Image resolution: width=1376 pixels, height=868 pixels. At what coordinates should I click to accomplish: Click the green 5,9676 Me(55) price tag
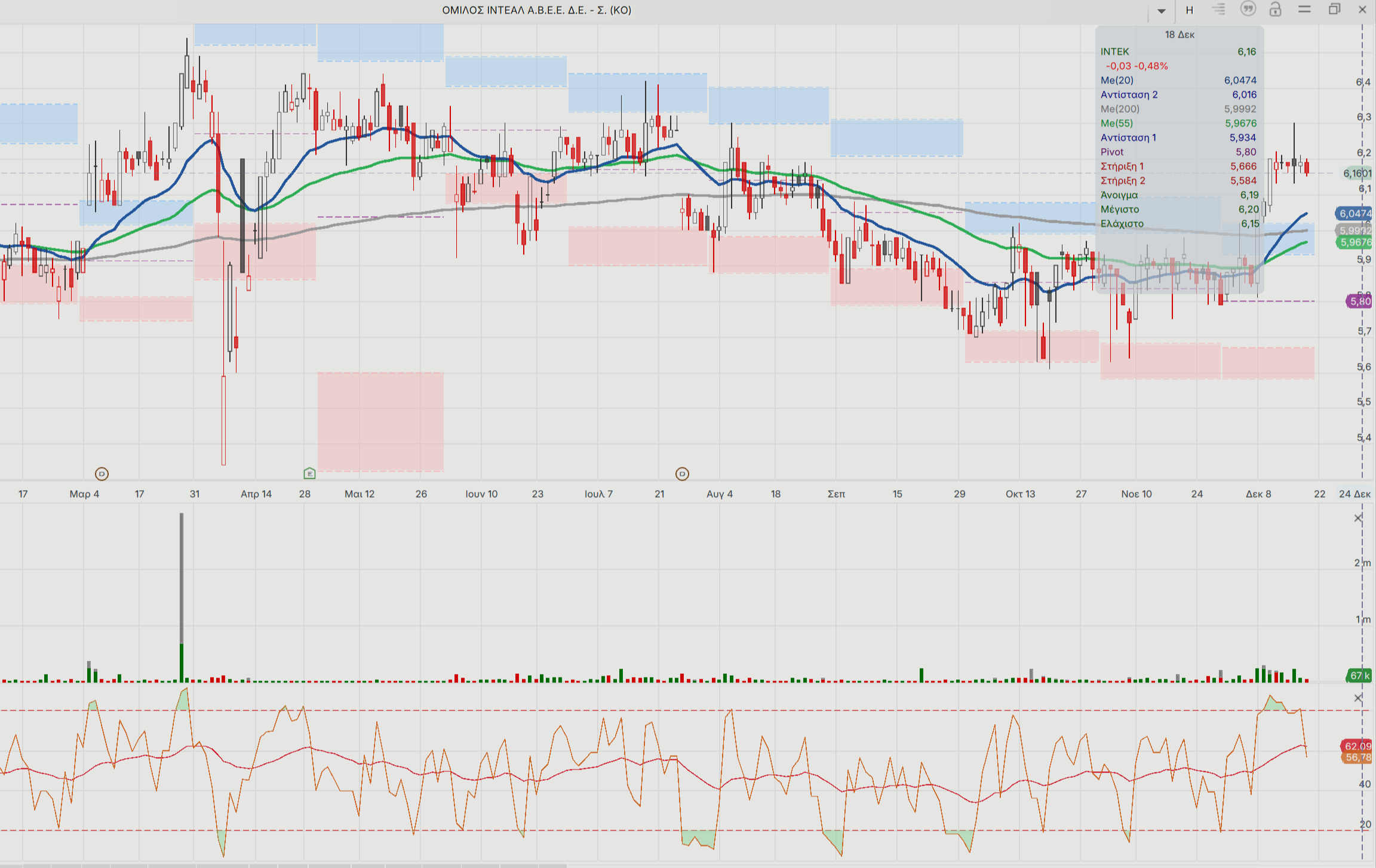pyautogui.click(x=1354, y=242)
